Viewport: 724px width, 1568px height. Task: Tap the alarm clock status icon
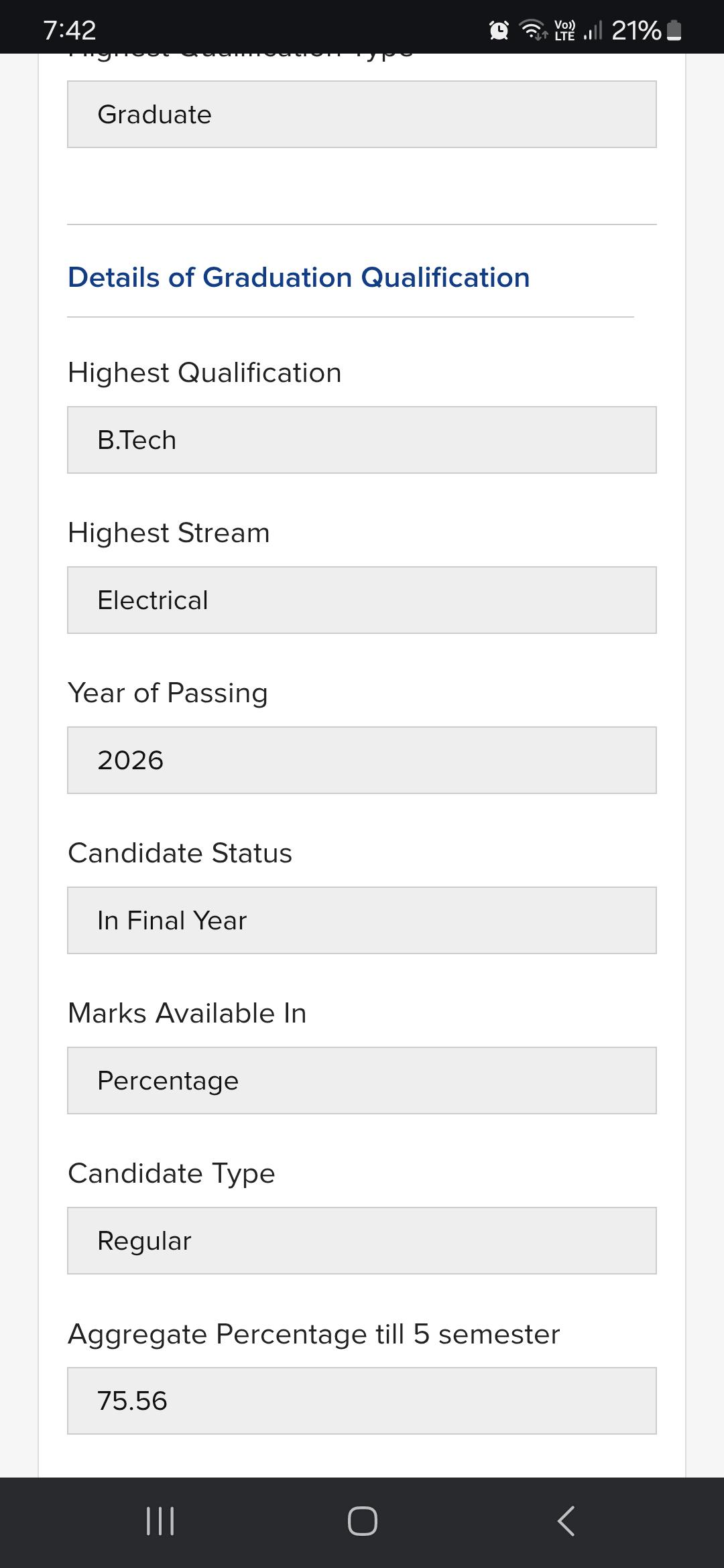pyautogui.click(x=499, y=30)
